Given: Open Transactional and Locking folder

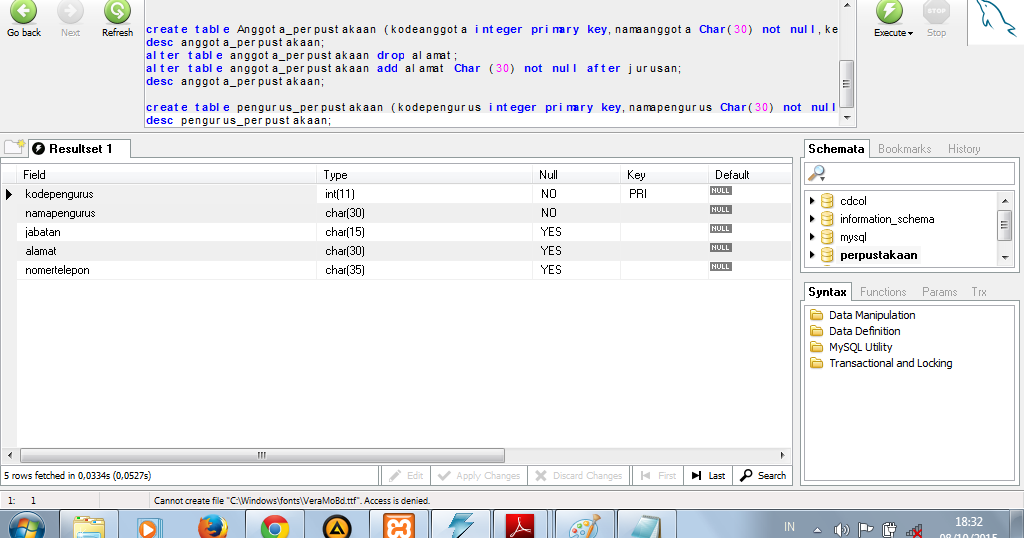Looking at the screenshot, I should 881,363.
